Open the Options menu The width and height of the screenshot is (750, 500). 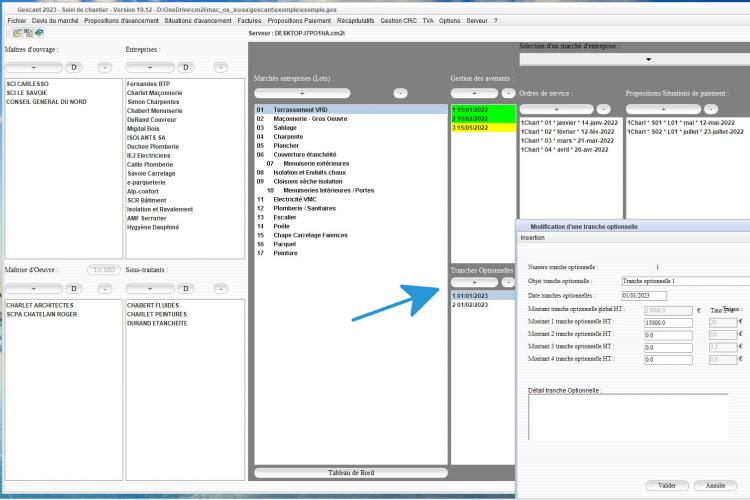pos(449,21)
